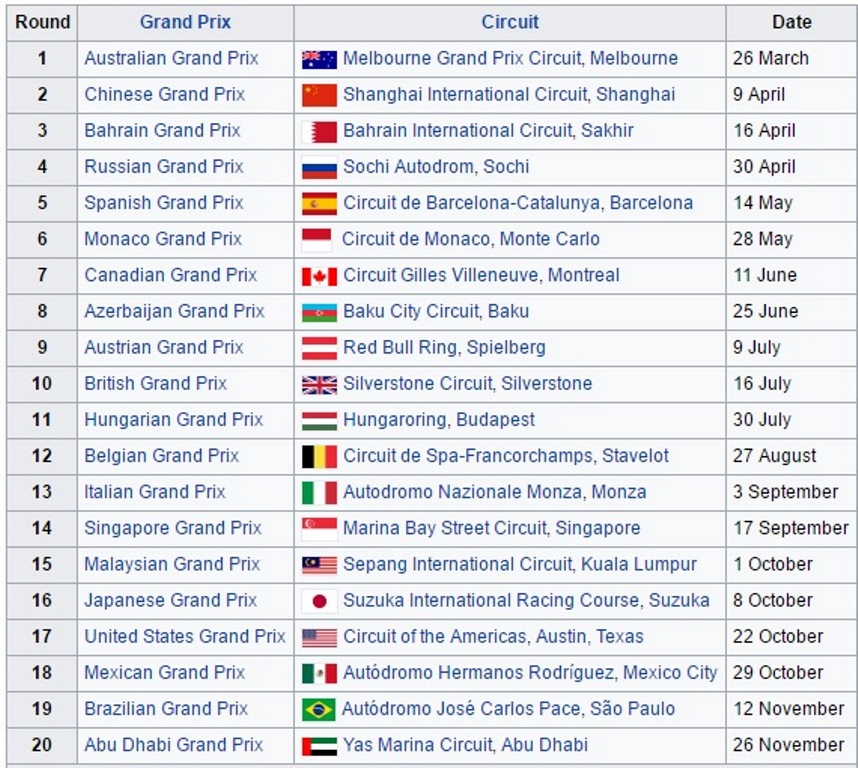Screen dimensions: 858x768
Task: Follow Hungaroring, Budapest link
Action: pyautogui.click(x=438, y=419)
